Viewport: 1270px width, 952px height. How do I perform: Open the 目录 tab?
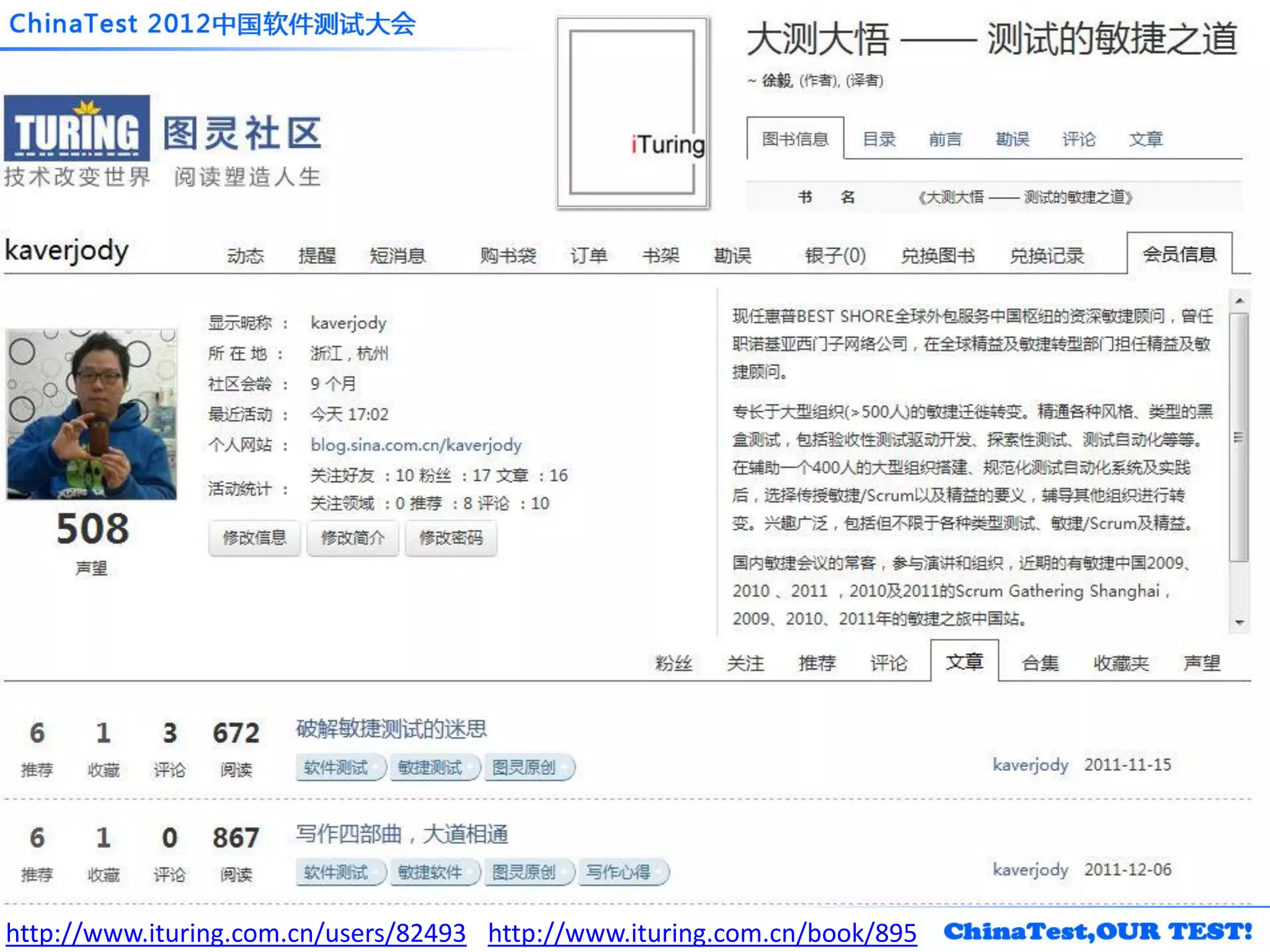tap(879, 139)
